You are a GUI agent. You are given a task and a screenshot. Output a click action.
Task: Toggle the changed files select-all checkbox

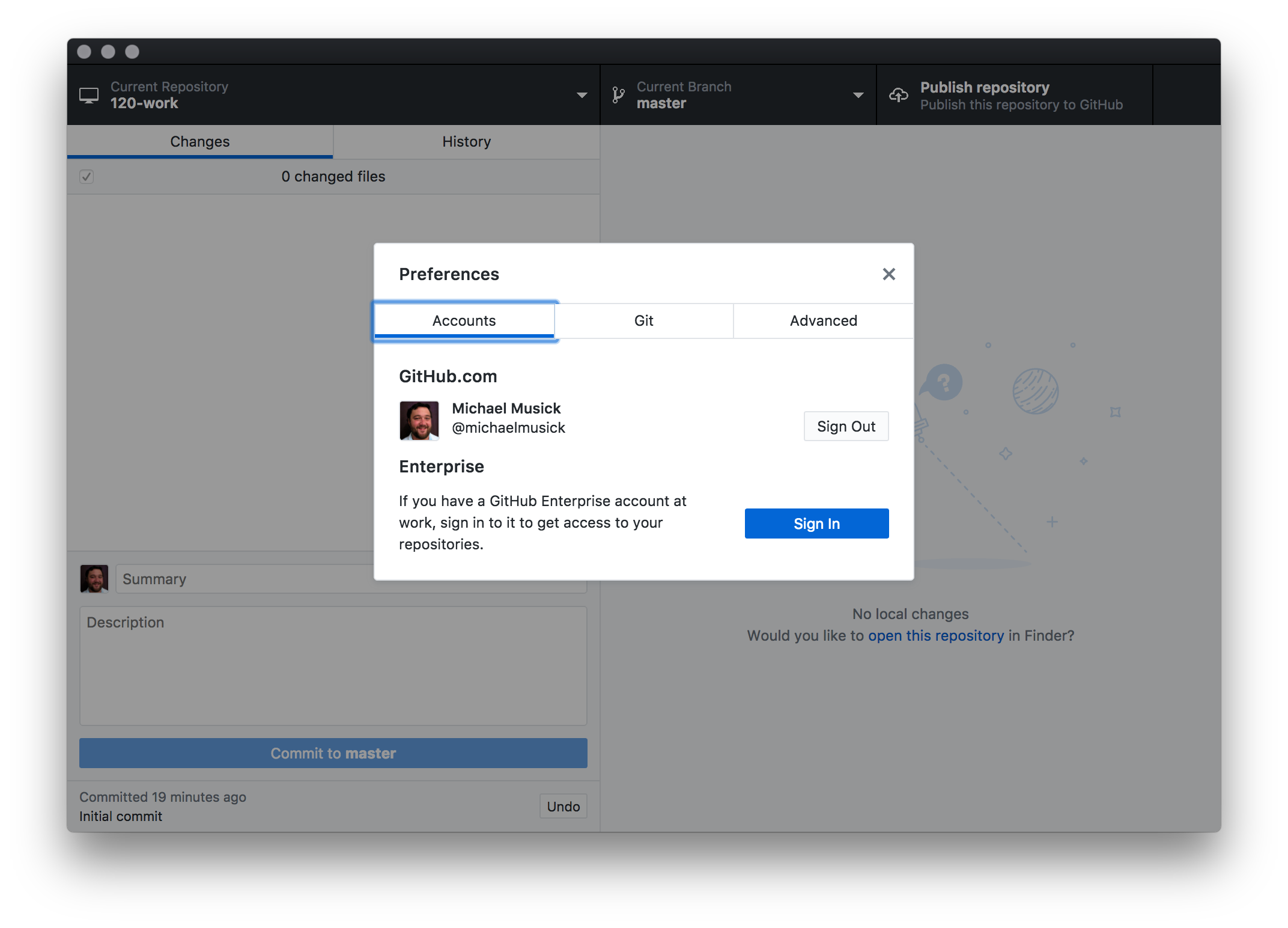(87, 177)
